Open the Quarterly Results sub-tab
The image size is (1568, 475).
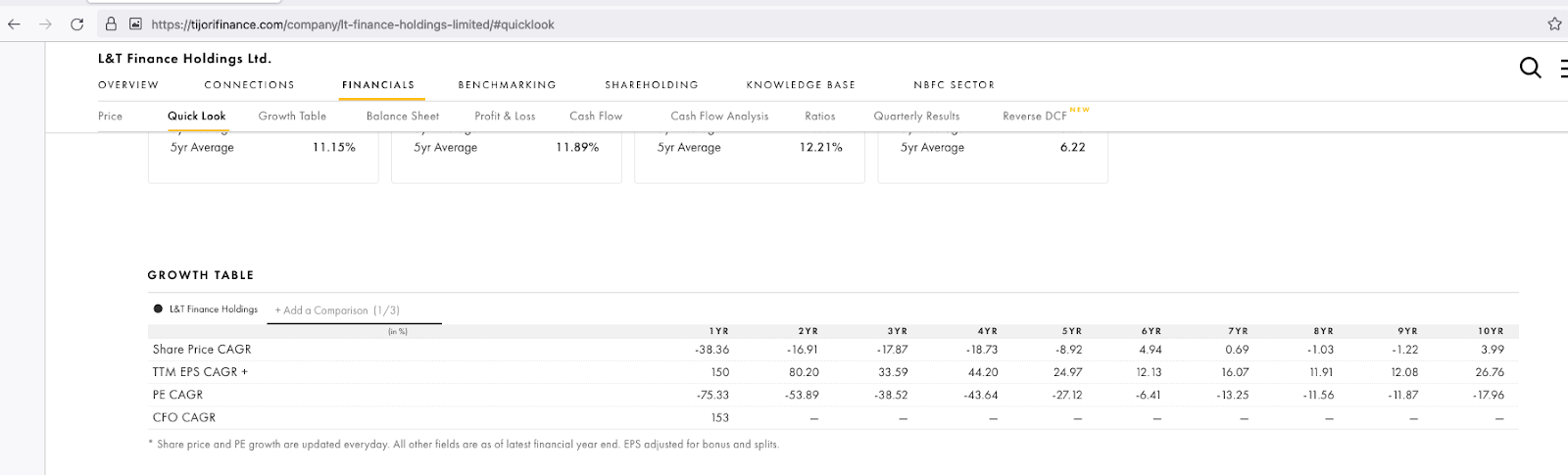916,116
